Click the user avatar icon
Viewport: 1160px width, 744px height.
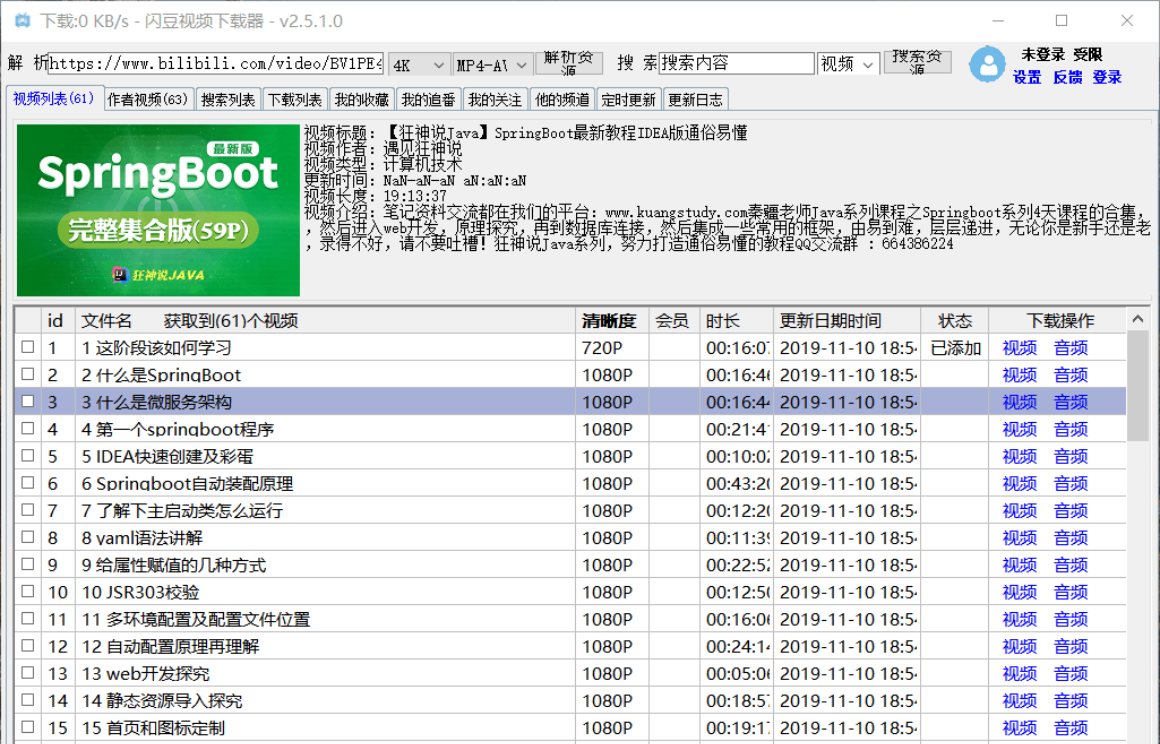click(x=986, y=65)
